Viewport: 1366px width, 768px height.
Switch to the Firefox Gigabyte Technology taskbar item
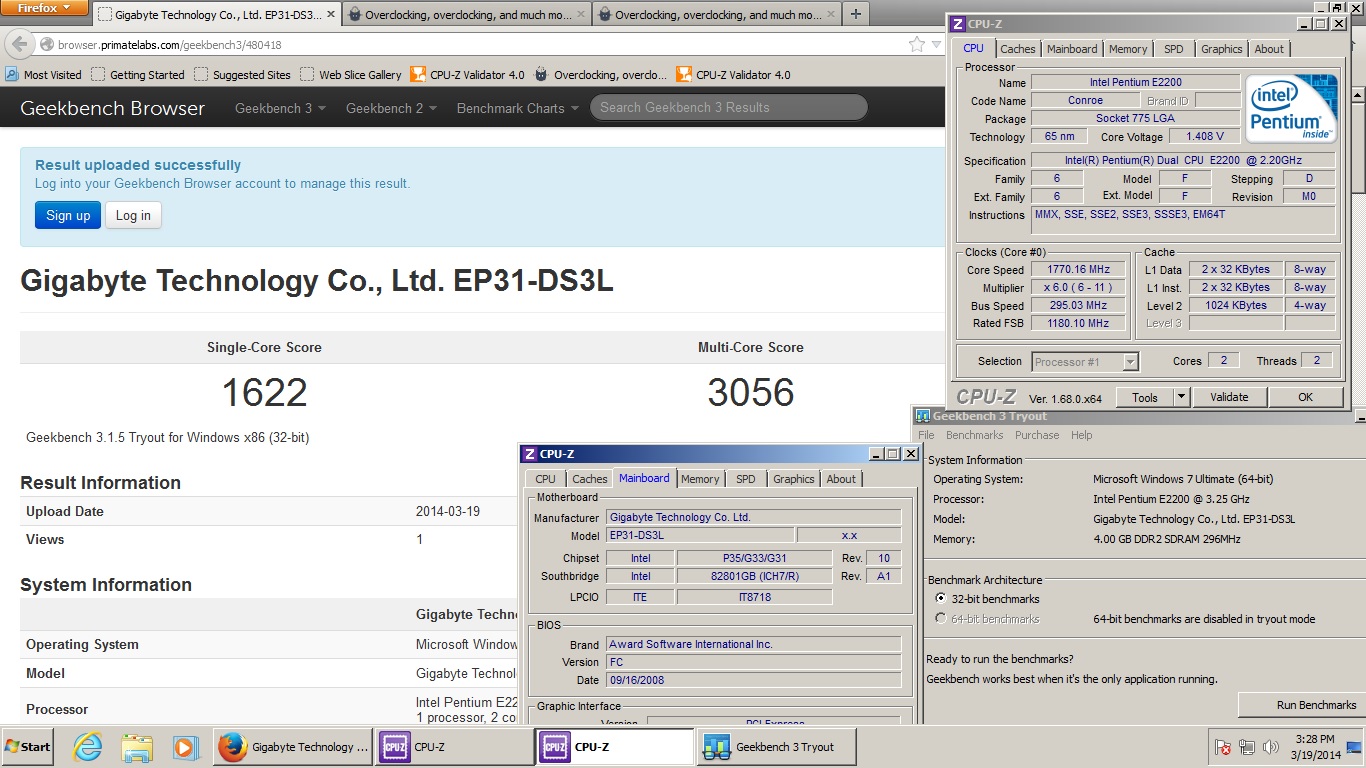(292, 747)
